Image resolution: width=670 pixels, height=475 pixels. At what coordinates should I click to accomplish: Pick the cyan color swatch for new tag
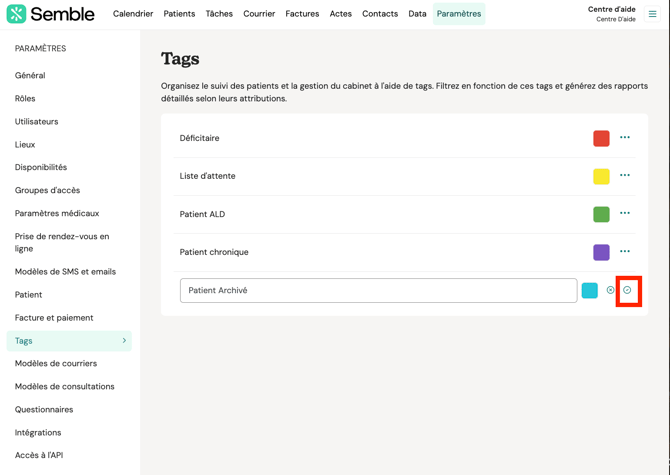(x=590, y=290)
